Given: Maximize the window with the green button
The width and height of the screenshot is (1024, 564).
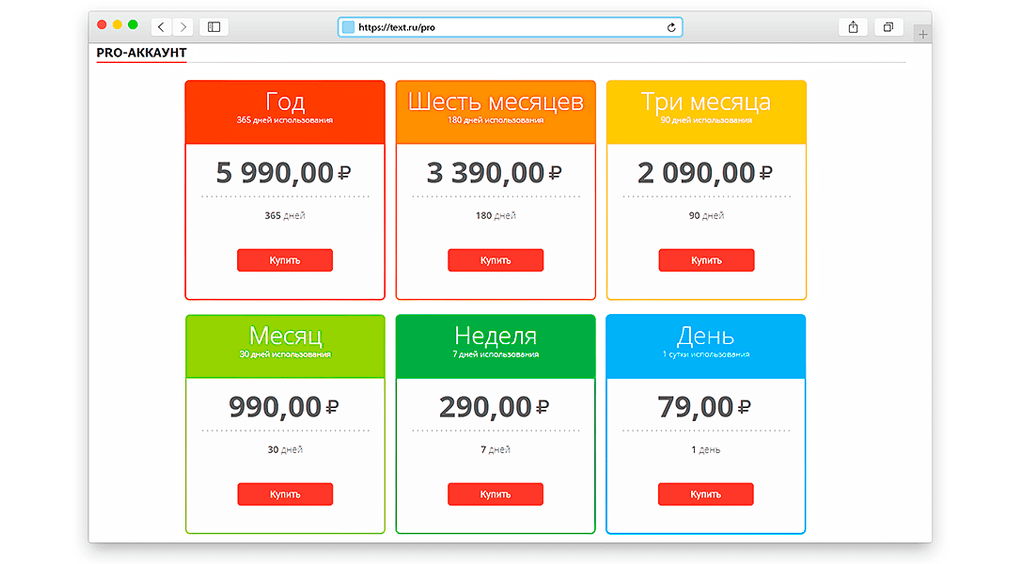Looking at the screenshot, I should (133, 25).
